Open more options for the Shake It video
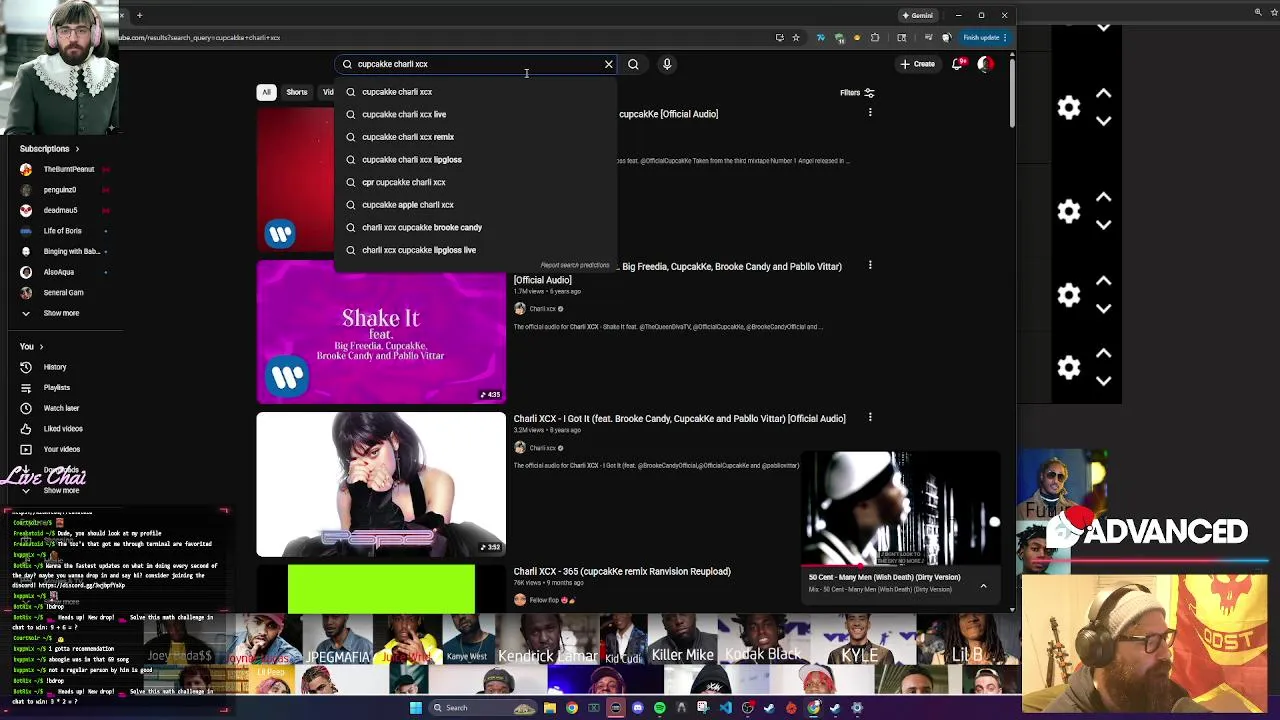Viewport: 1280px width, 720px height. 870,265
